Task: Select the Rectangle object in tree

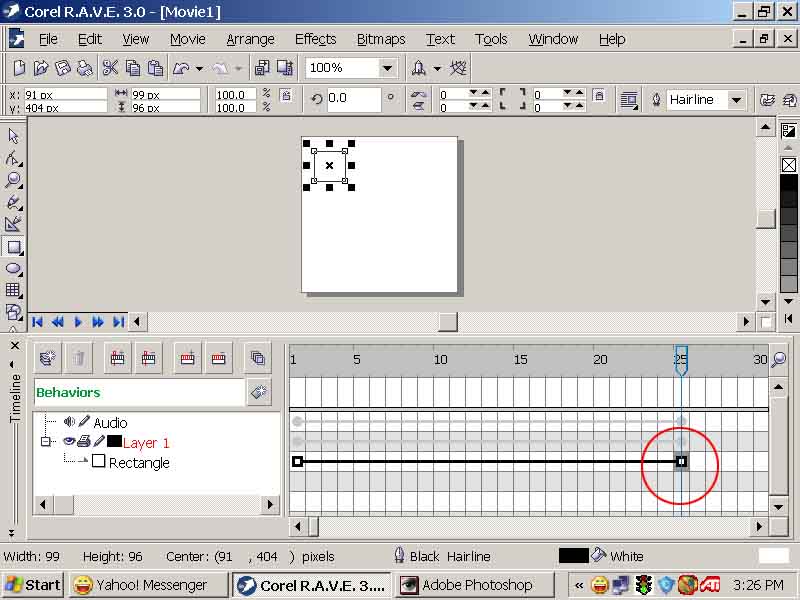Action: coord(139,463)
